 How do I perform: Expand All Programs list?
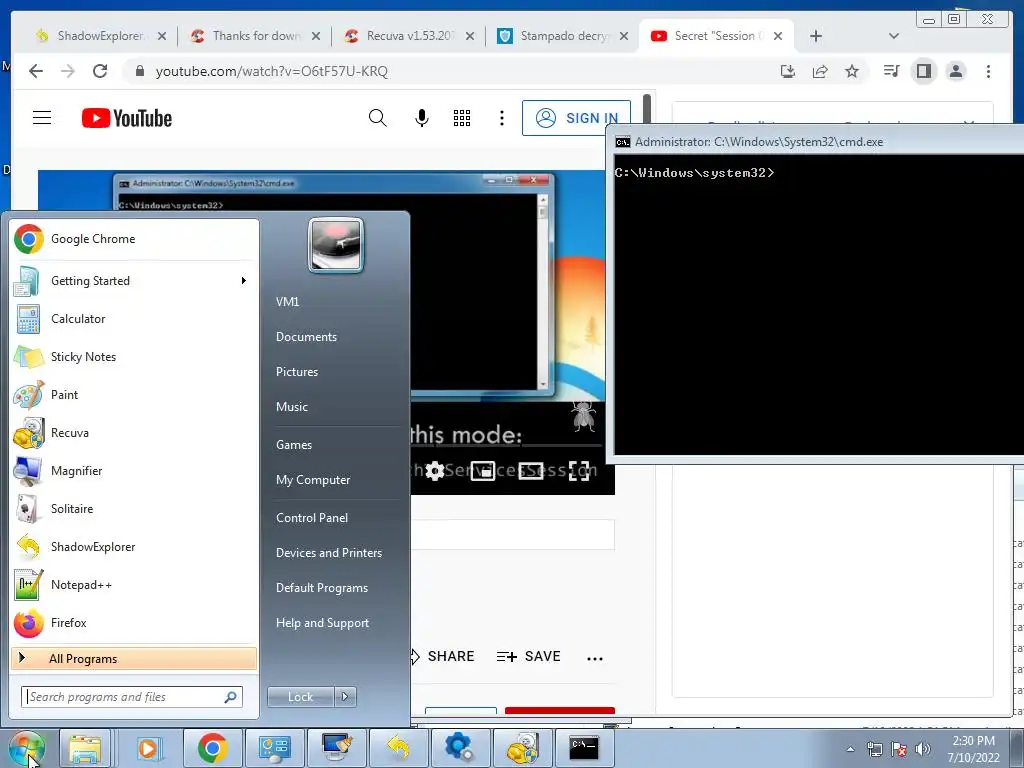pos(134,658)
